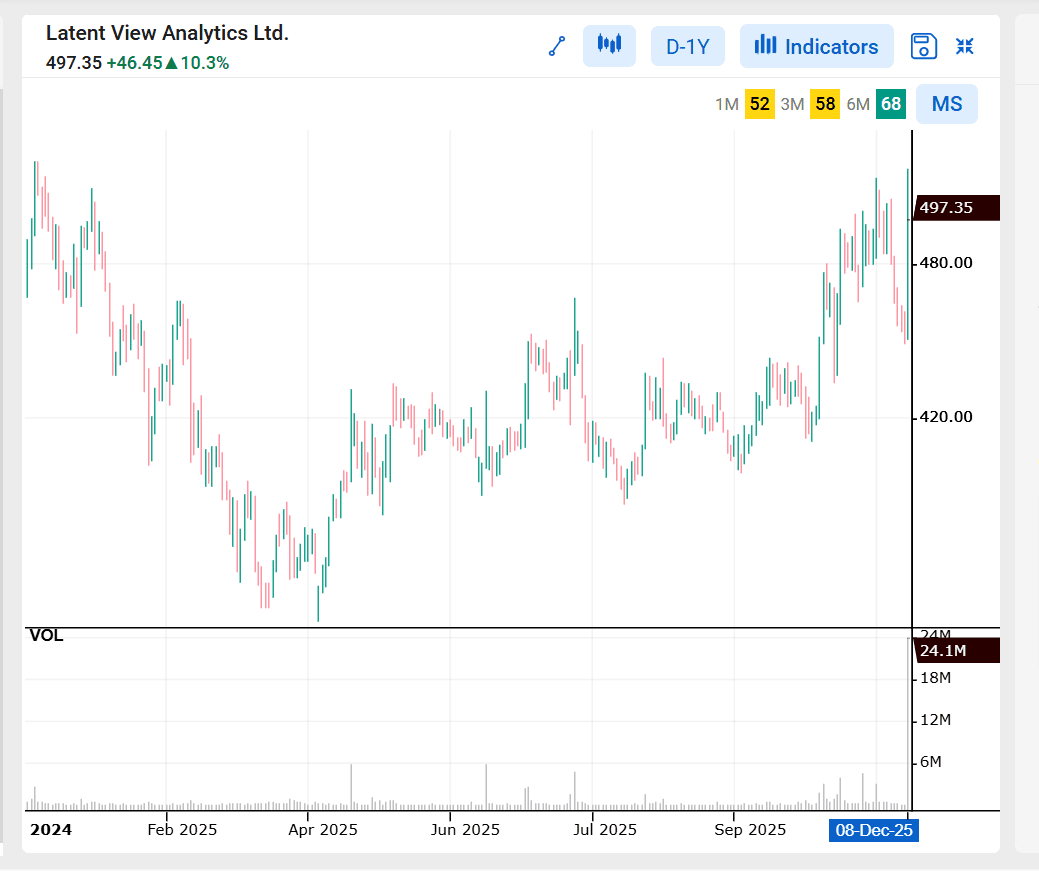Click the 24.1M volume label

956,650
